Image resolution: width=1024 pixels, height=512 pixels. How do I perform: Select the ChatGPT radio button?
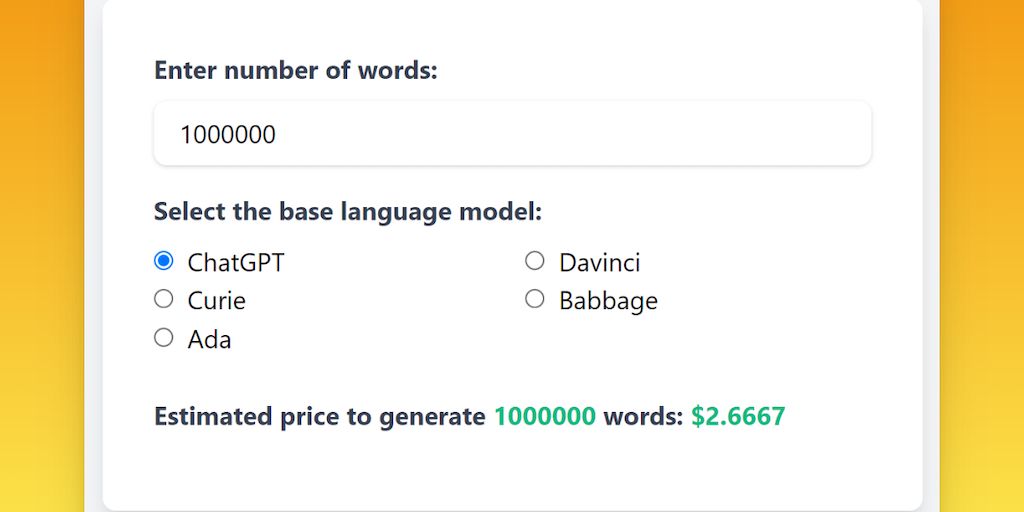click(164, 261)
